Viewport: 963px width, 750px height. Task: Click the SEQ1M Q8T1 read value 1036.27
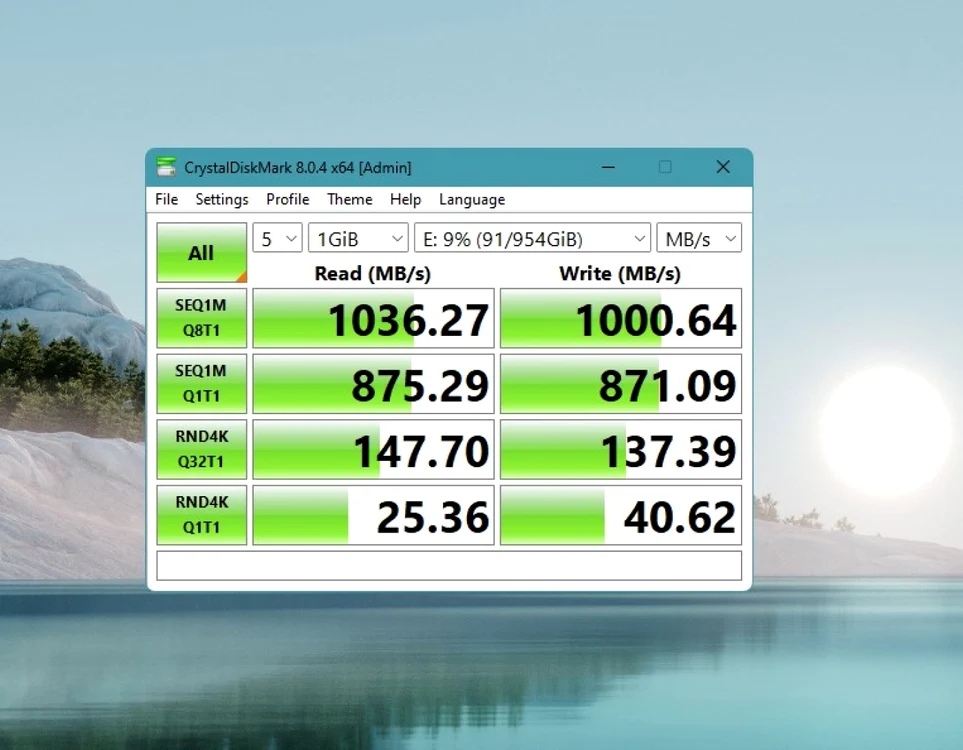[x=373, y=318]
